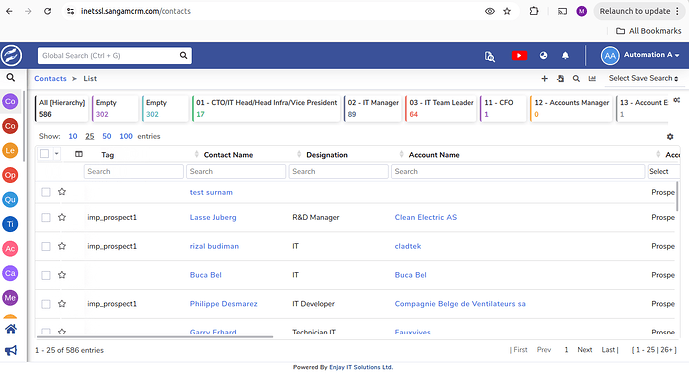Click the list settings gear icon
This screenshot has height=373, width=689.
pos(670,137)
